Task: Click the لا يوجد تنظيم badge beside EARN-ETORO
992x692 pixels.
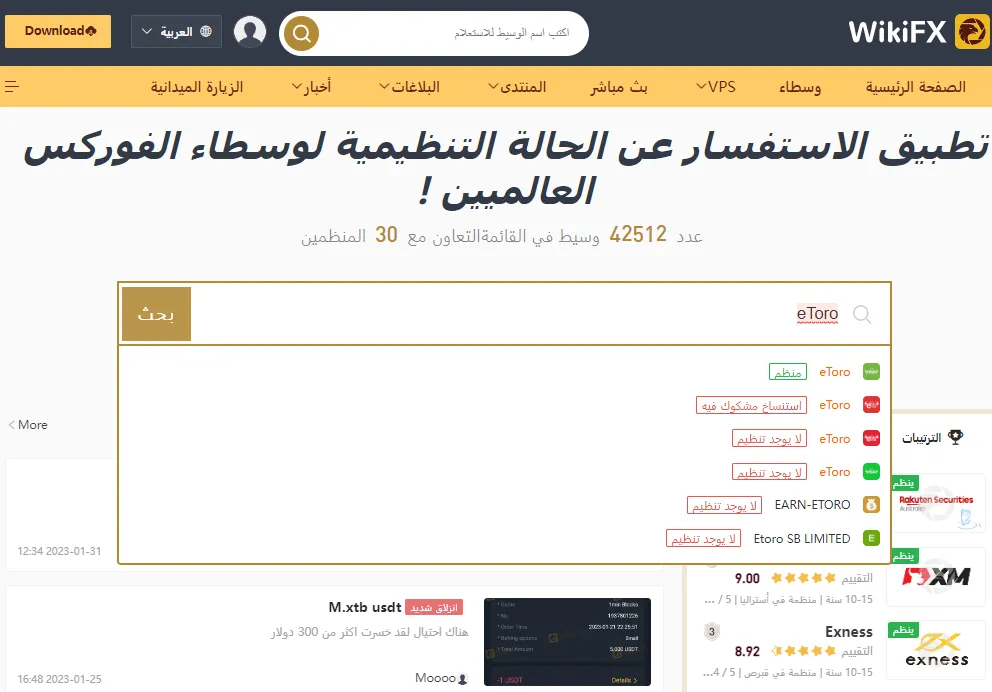Action: 724,505
